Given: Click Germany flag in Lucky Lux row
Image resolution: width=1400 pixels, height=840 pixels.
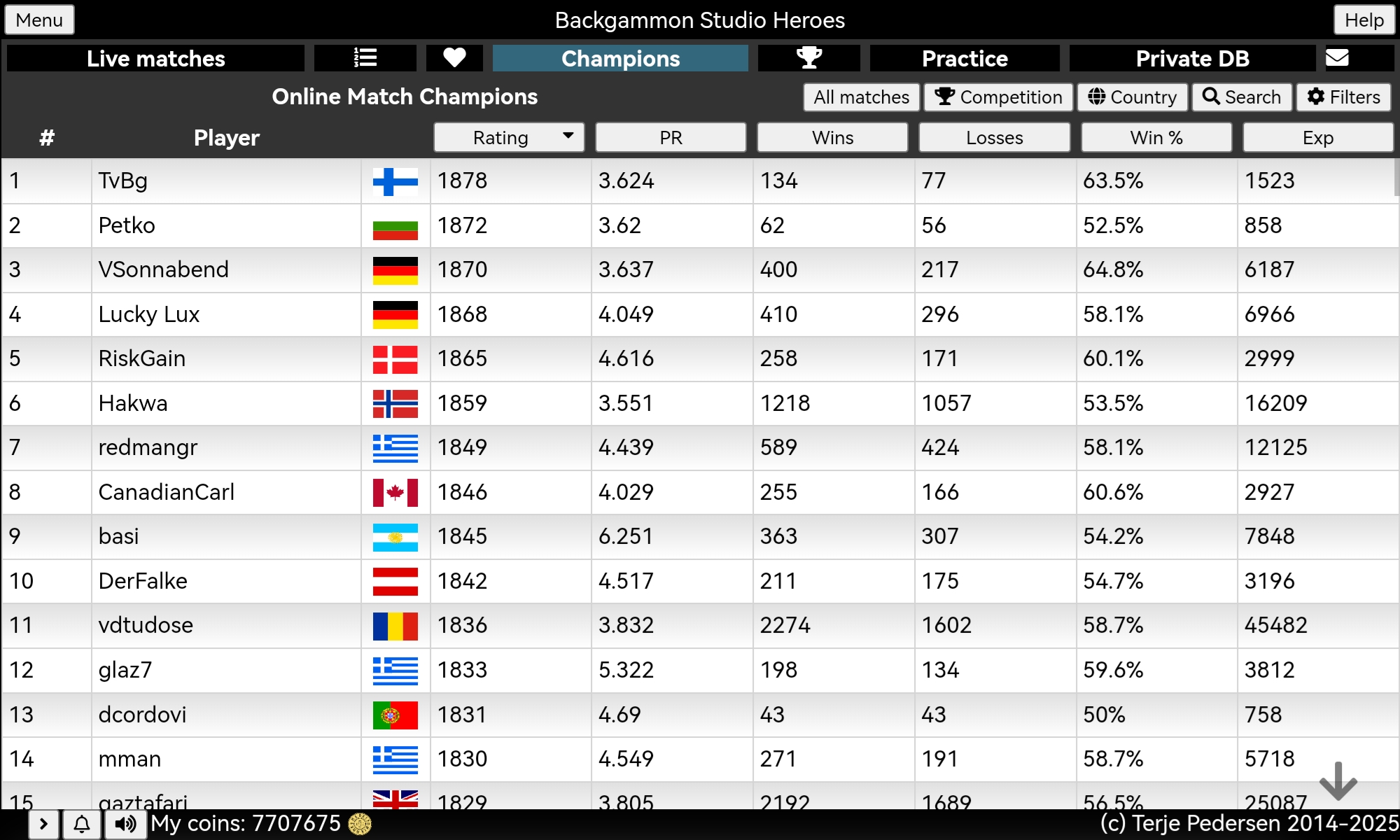Looking at the screenshot, I should point(395,315).
